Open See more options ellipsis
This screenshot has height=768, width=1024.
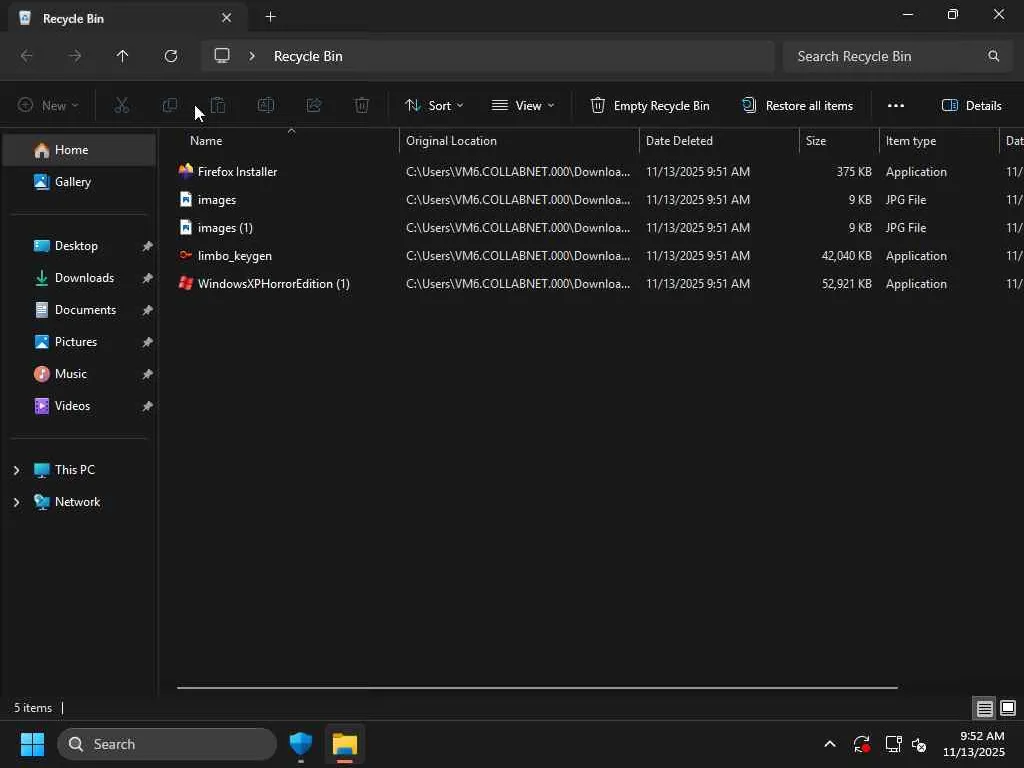(x=895, y=105)
